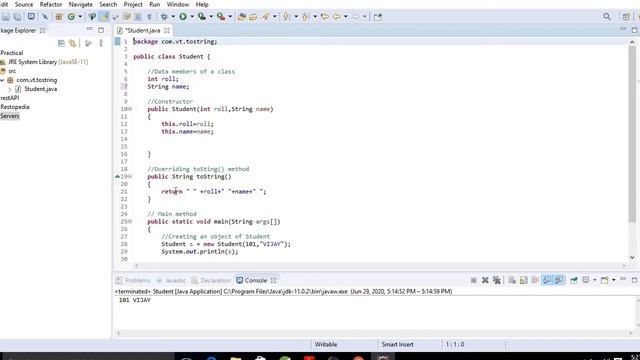Switch to the Problems tab

pos(133,280)
